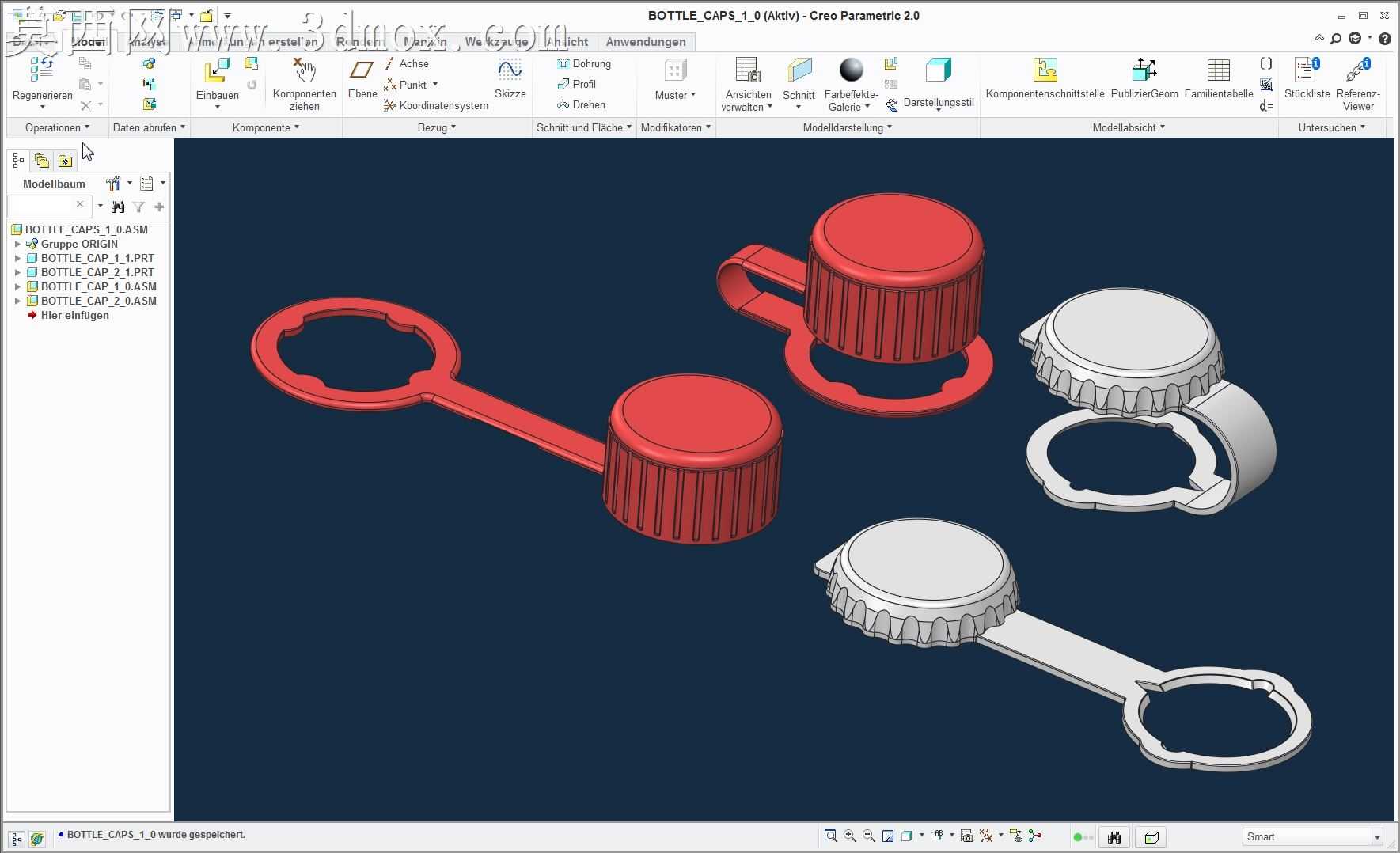Image resolution: width=1400 pixels, height=853 pixels.
Task: Activate Komponenten ziehen hand tool
Action: pos(304,70)
